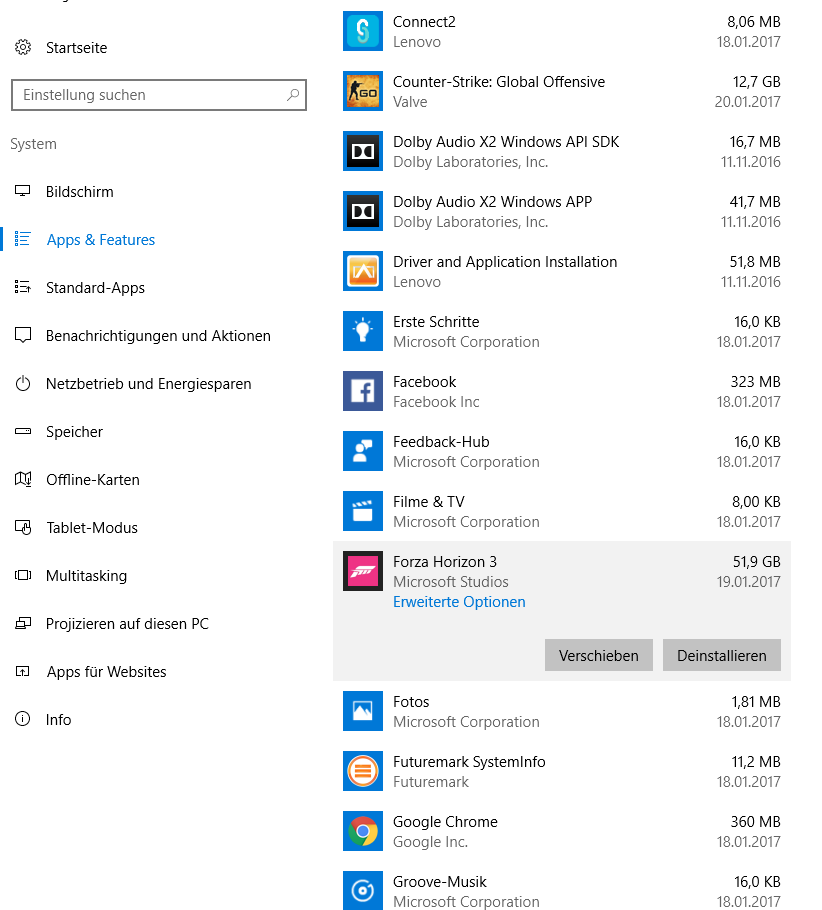The height and width of the screenshot is (910, 822).
Task: Click the Speicher drive icon
Action: [23, 431]
